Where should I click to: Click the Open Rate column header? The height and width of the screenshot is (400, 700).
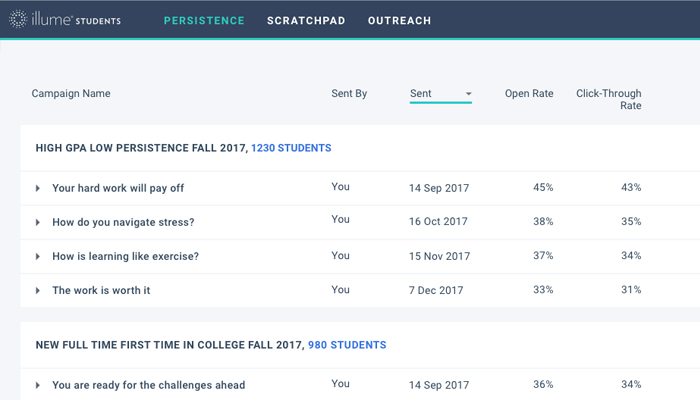click(529, 94)
